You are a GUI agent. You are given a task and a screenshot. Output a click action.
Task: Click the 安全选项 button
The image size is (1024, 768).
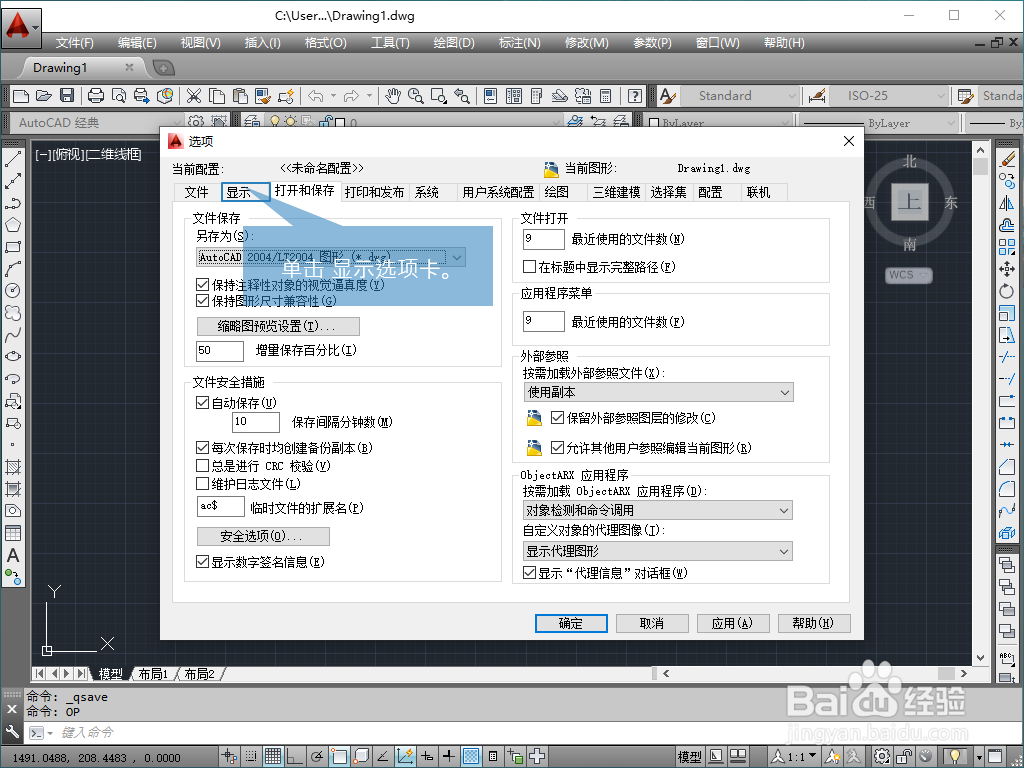265,536
